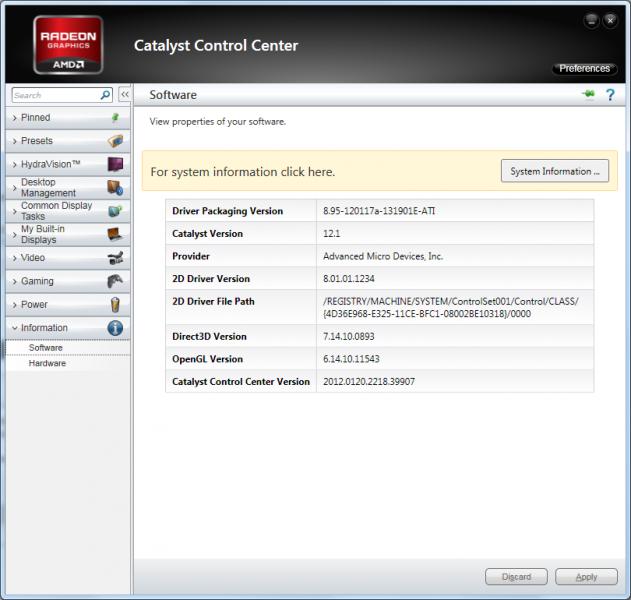Screen dimensions: 631x600
Task: Click the Desktop Management icon
Action: [115, 188]
